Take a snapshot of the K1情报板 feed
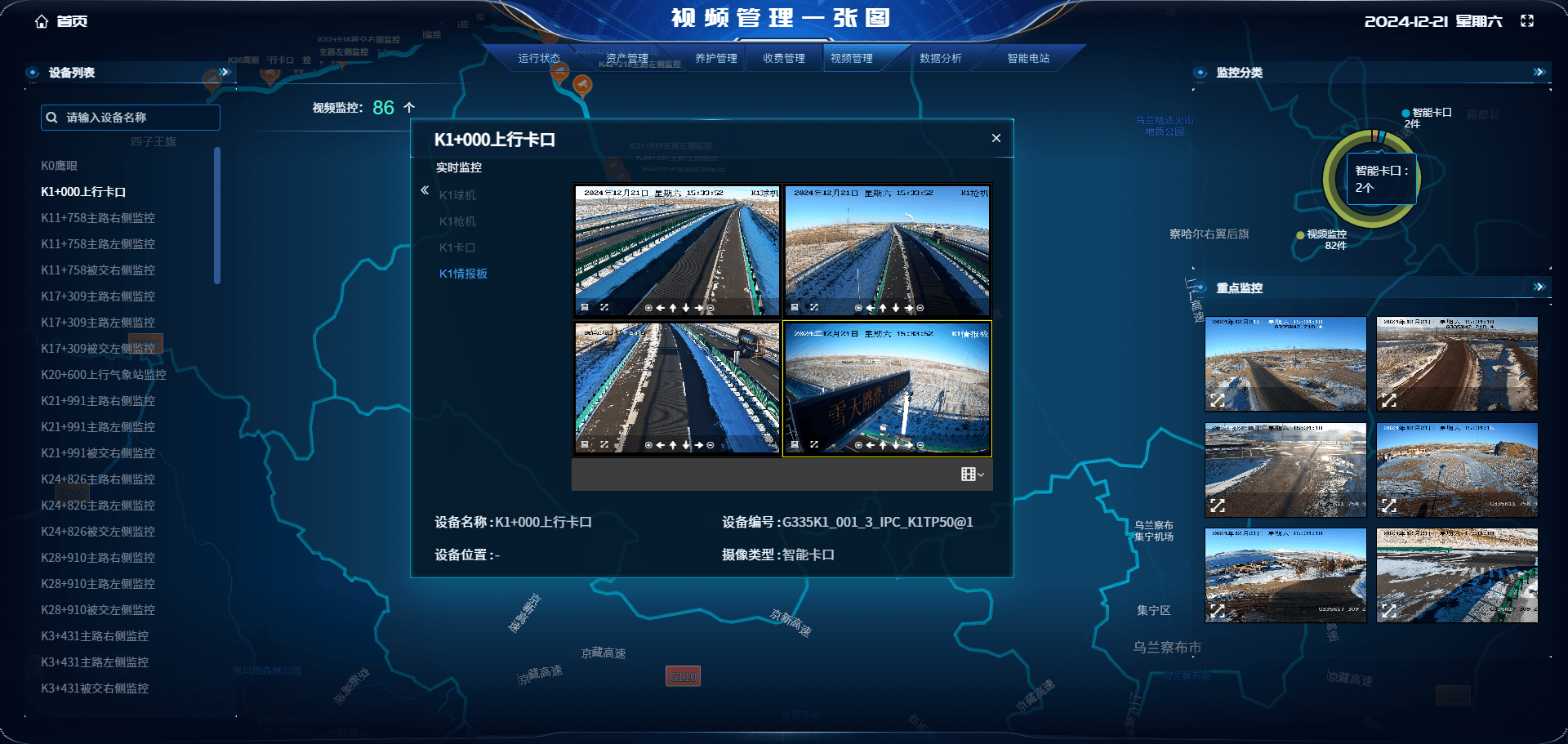1568x744 pixels. point(795,445)
